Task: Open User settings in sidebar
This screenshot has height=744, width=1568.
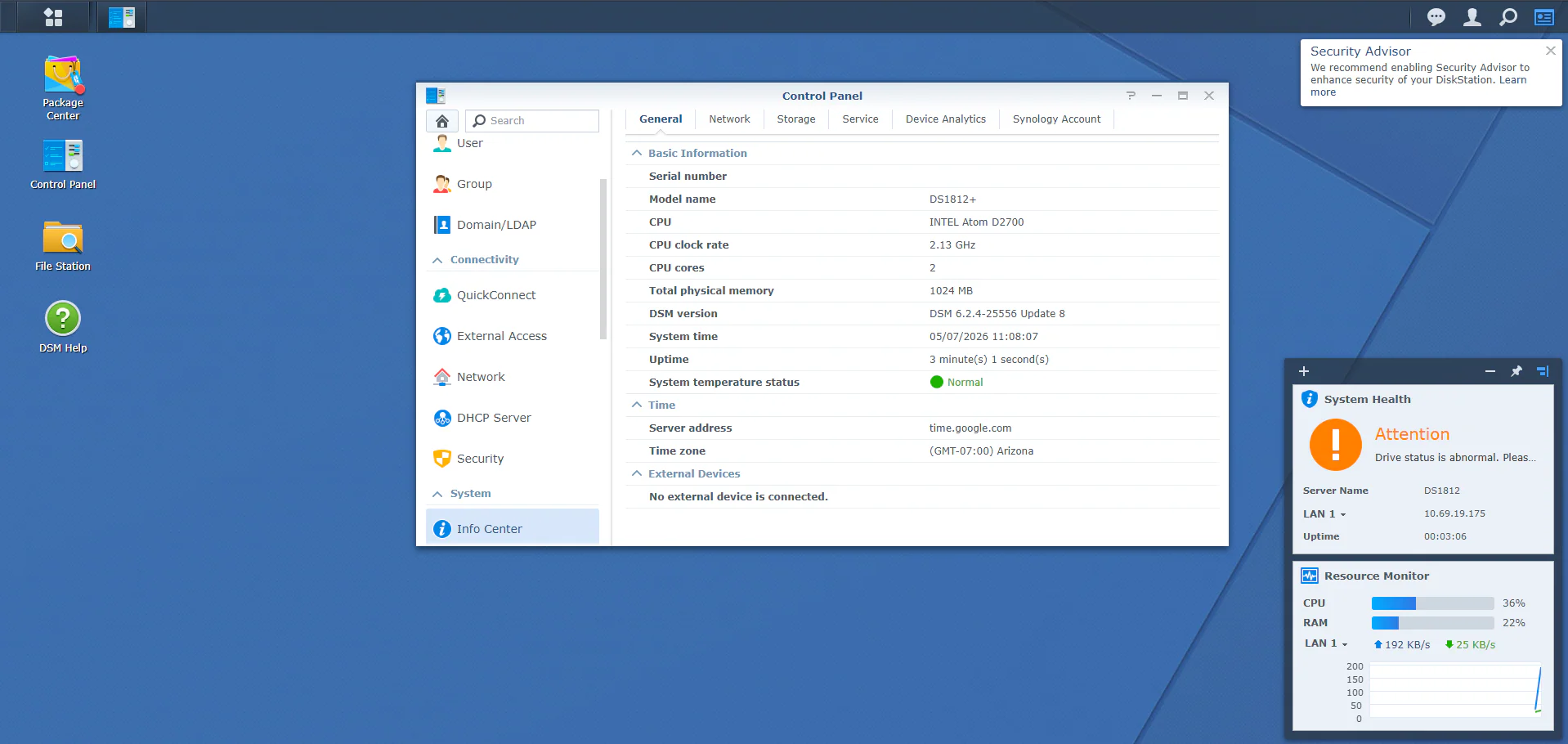Action: [x=513, y=143]
